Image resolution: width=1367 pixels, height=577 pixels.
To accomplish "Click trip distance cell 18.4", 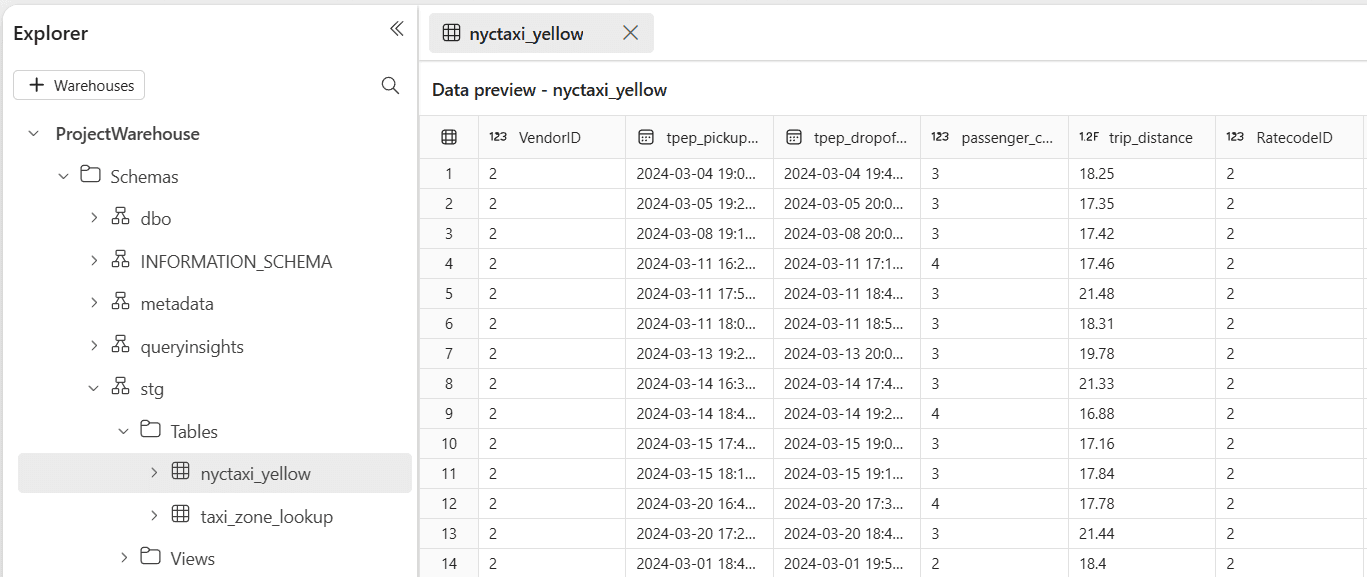I will (x=1142, y=564).
